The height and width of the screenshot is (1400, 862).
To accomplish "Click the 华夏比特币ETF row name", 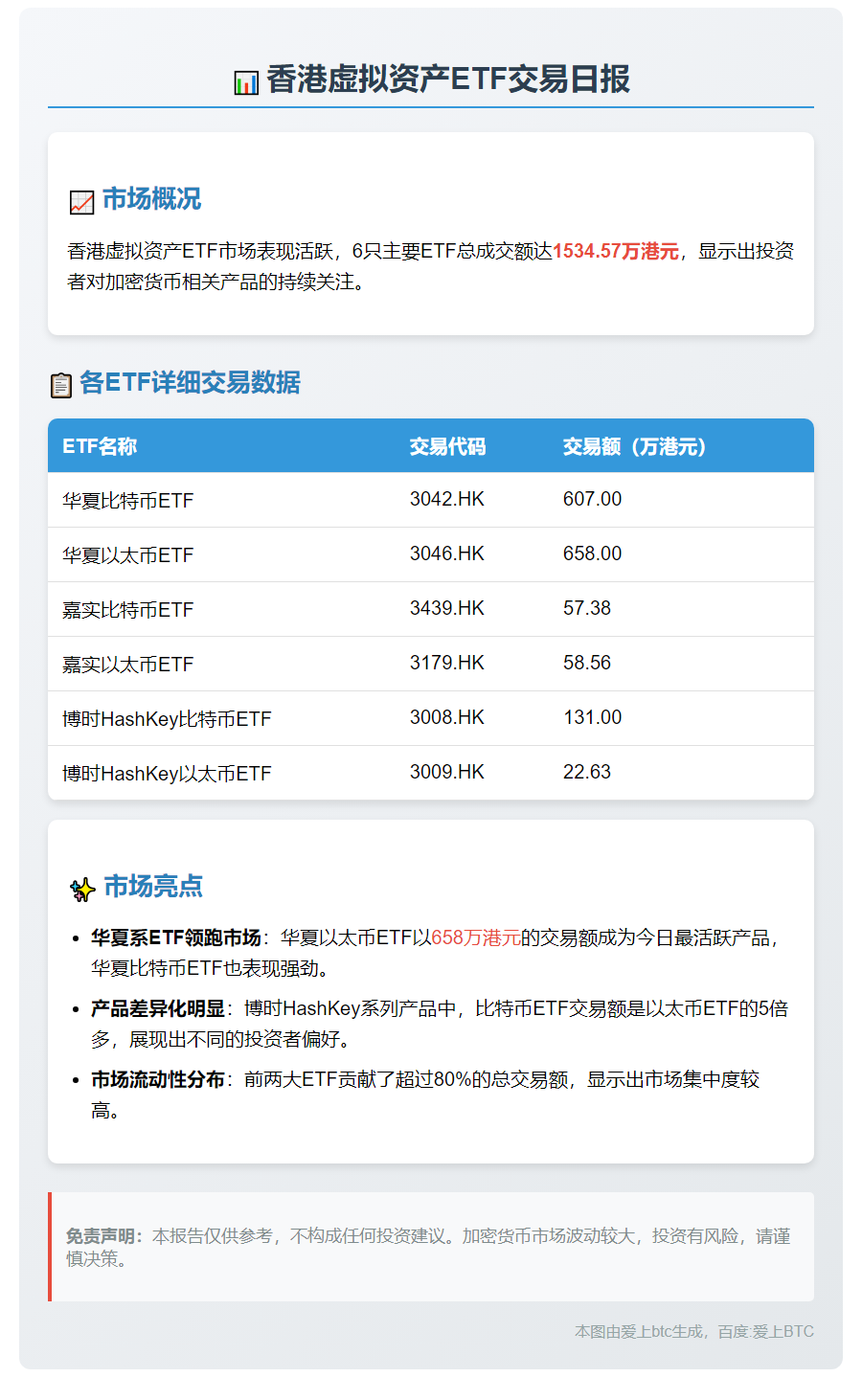I will click(128, 501).
